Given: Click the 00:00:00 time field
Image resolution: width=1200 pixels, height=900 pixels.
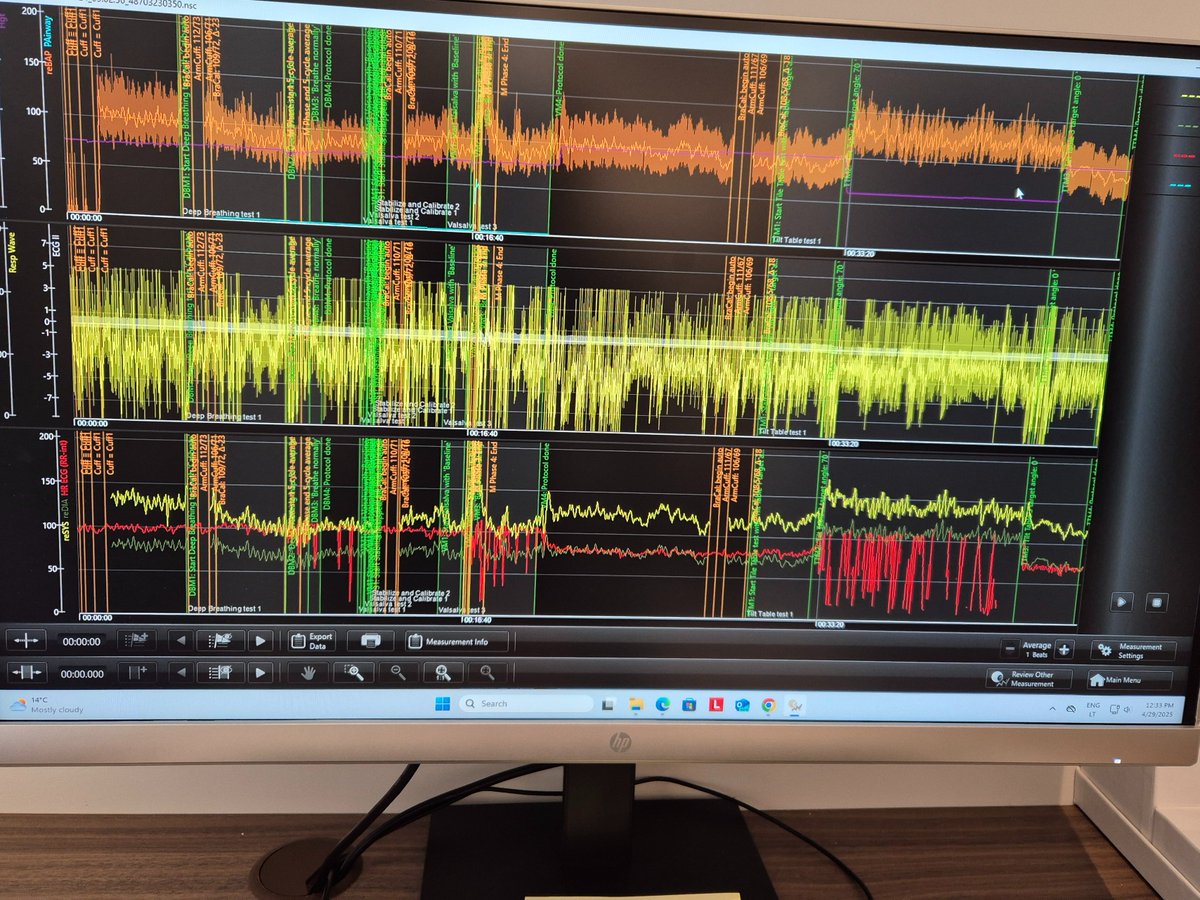Looking at the screenshot, I should 81,641.
